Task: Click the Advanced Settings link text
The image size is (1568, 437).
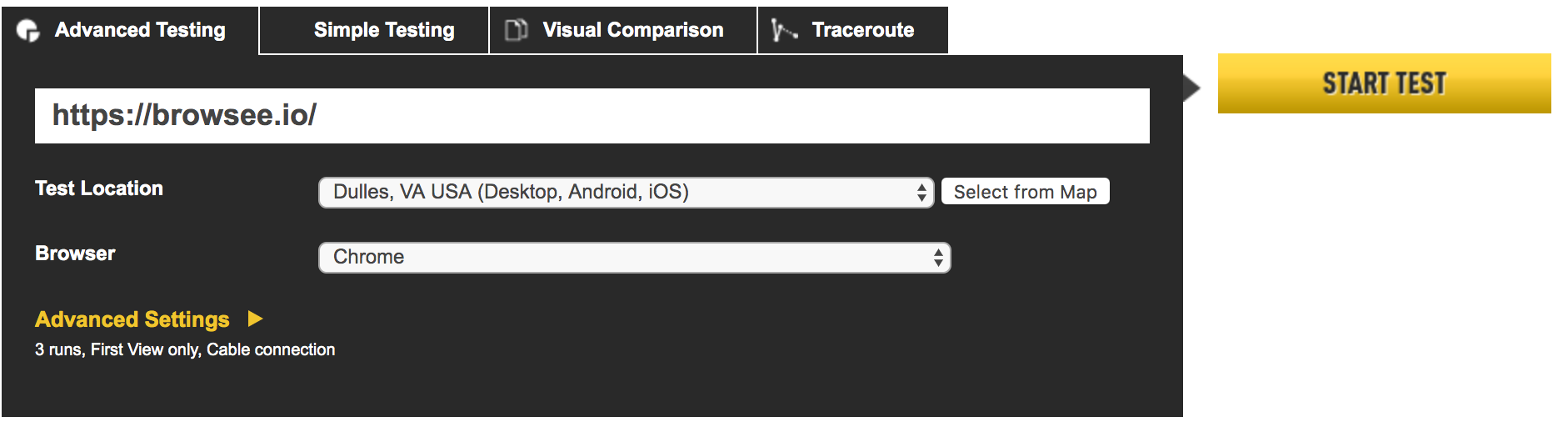Action: (132, 319)
